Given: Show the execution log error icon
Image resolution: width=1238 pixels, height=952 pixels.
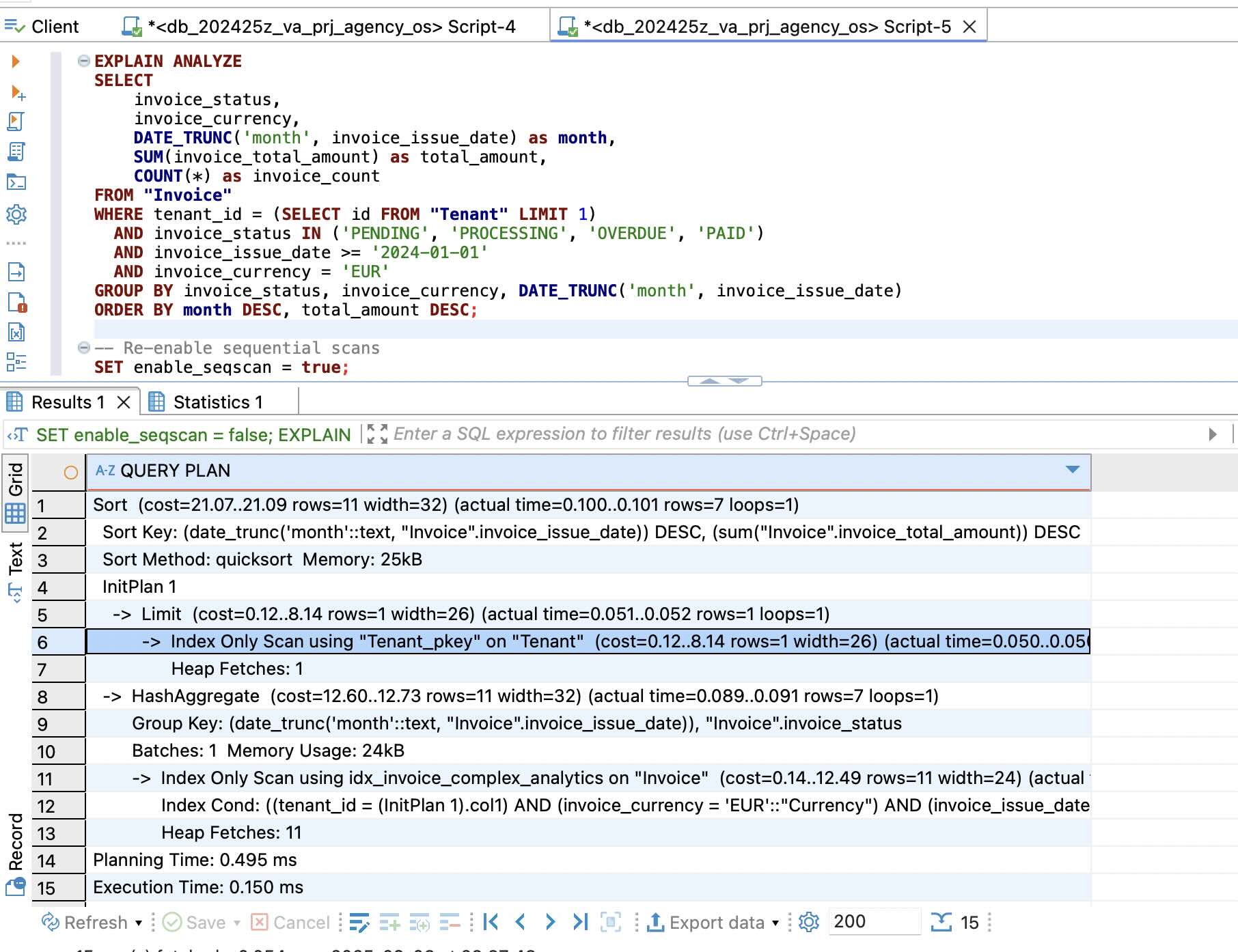Looking at the screenshot, I should (16, 303).
